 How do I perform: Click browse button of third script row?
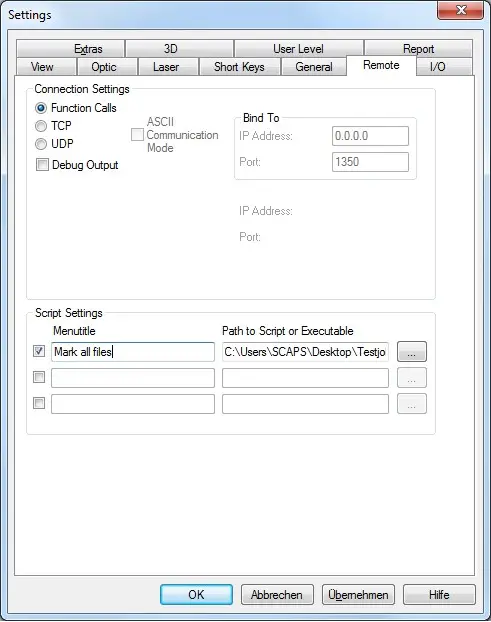[412, 403]
